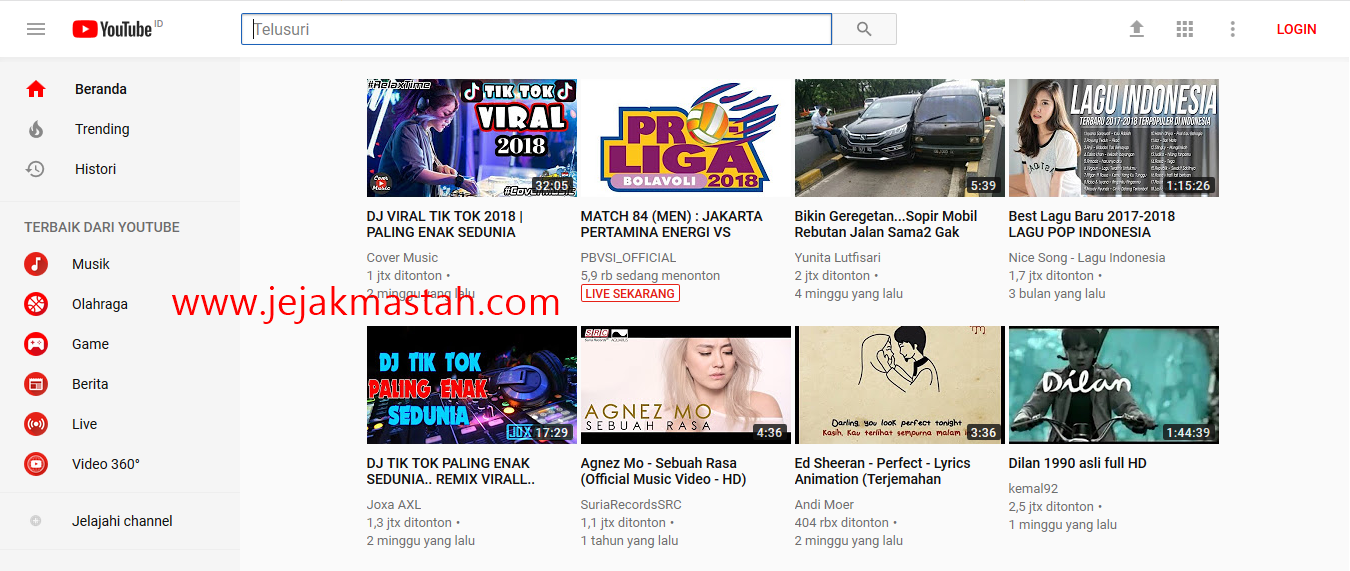
Task: Open the Ed Sheeran Perfect lyrics thumbnail
Action: coord(900,385)
